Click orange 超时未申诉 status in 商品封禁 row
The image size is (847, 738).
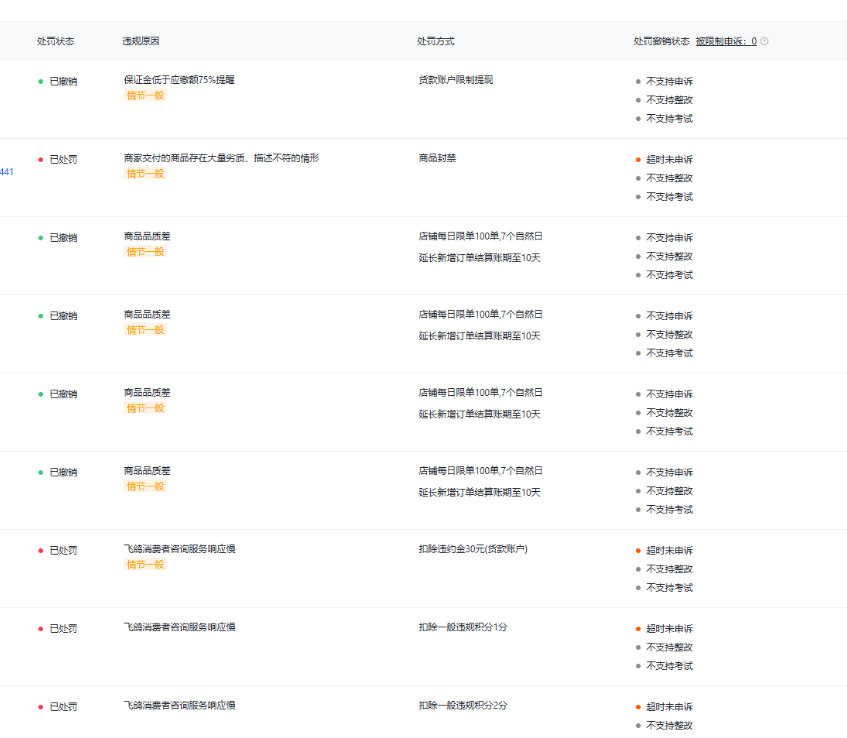[x=669, y=160]
